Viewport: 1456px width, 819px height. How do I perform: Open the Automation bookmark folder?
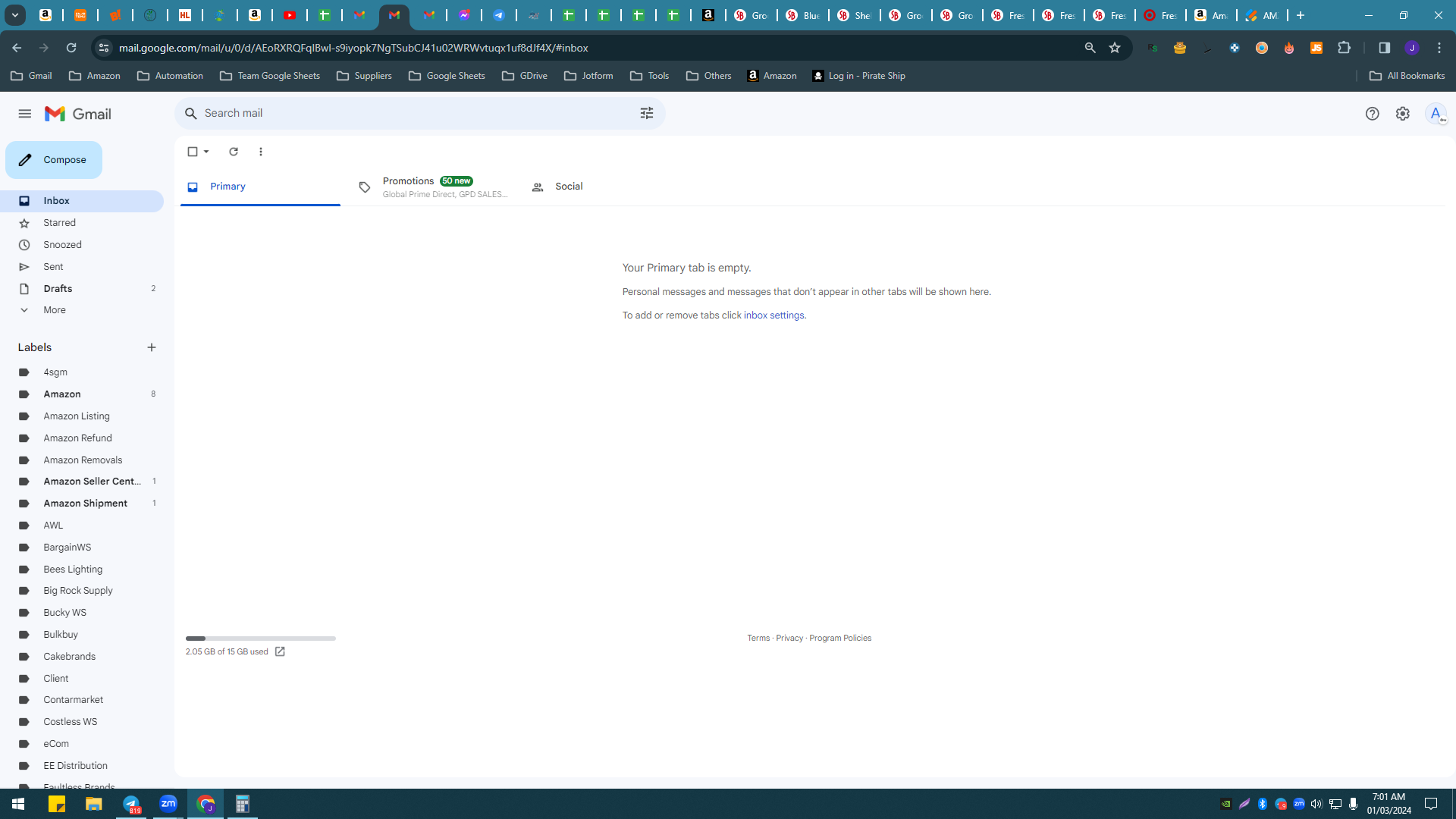170,76
